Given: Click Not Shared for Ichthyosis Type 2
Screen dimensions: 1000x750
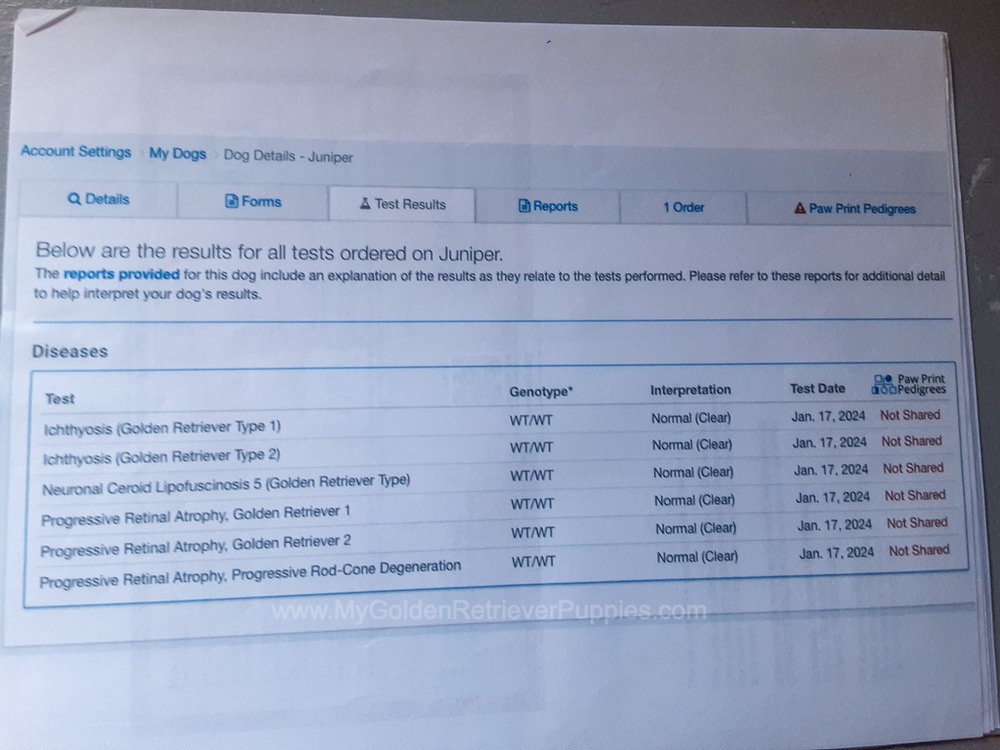Looking at the screenshot, I should click(x=911, y=441).
